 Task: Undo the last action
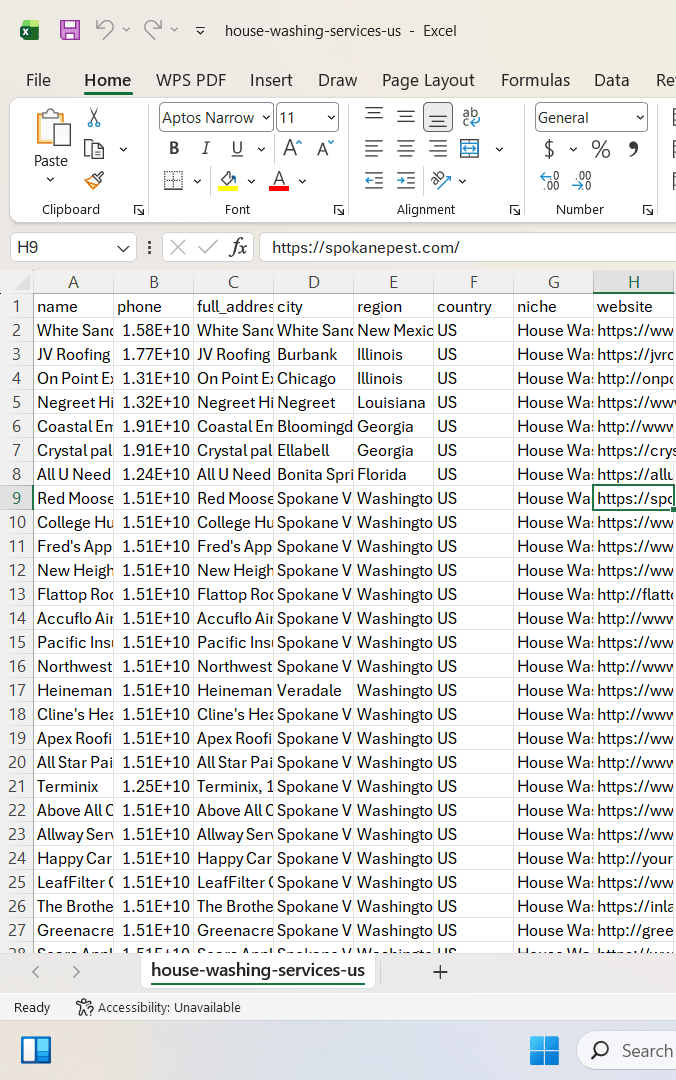pyautogui.click(x=104, y=30)
